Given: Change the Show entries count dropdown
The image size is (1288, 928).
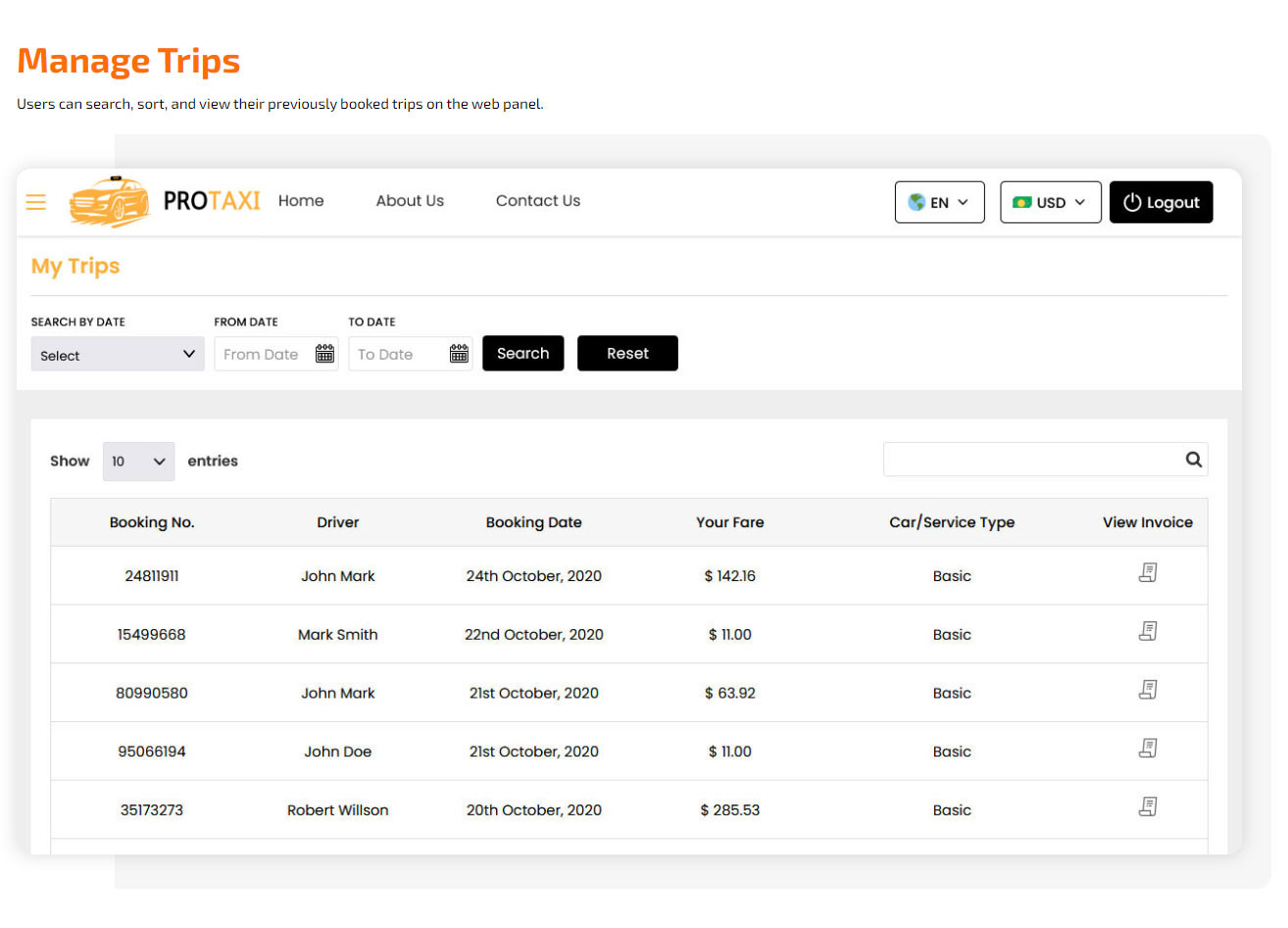Looking at the screenshot, I should coord(138,461).
